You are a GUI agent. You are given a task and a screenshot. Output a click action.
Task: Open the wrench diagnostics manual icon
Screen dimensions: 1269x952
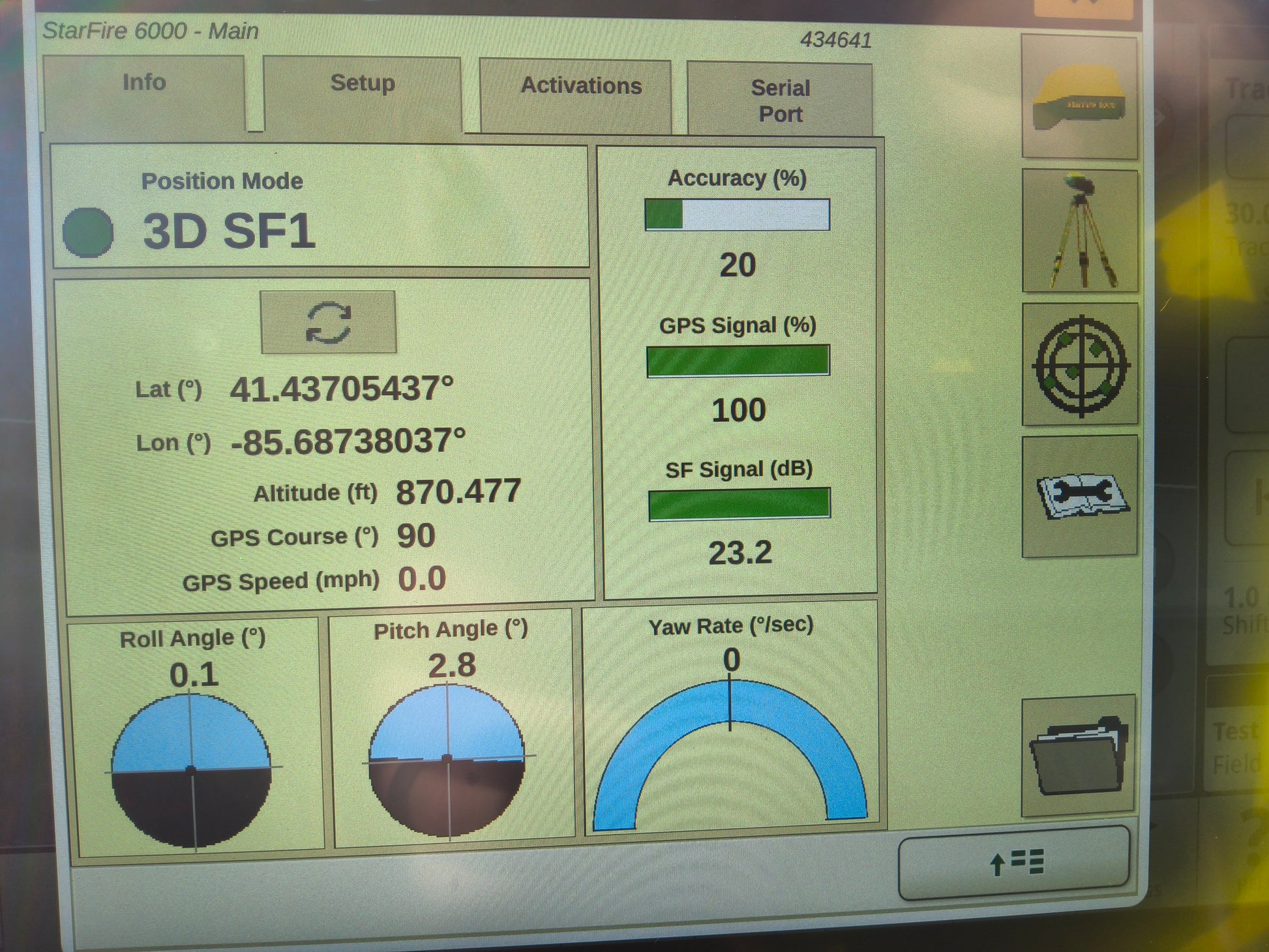coord(1081,496)
